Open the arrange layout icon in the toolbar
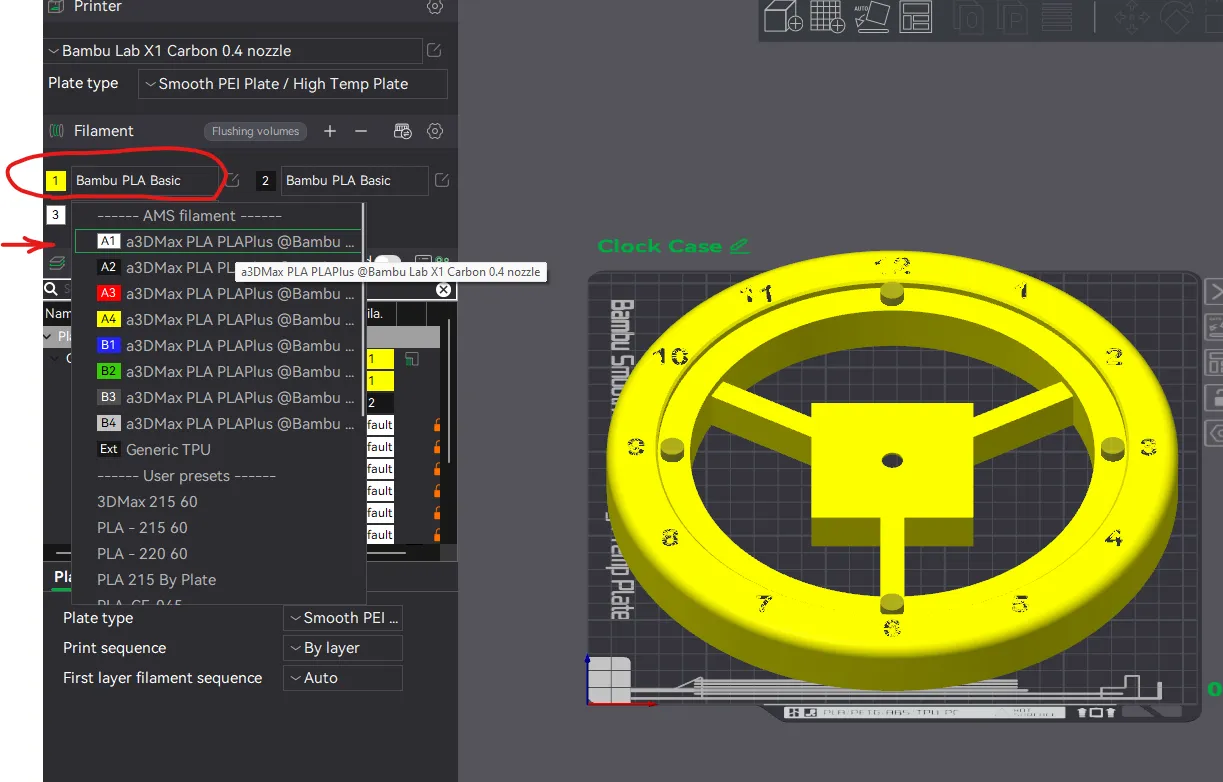Screen dimensions: 1223x782 point(916,16)
